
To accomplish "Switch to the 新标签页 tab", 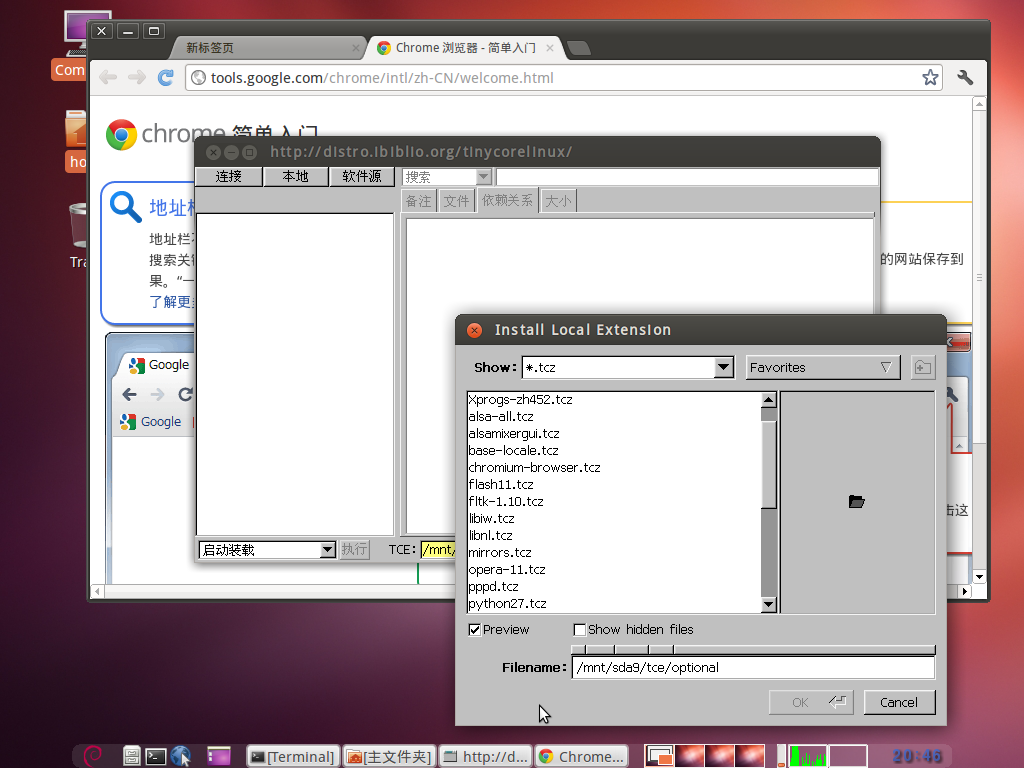I will (268, 48).
